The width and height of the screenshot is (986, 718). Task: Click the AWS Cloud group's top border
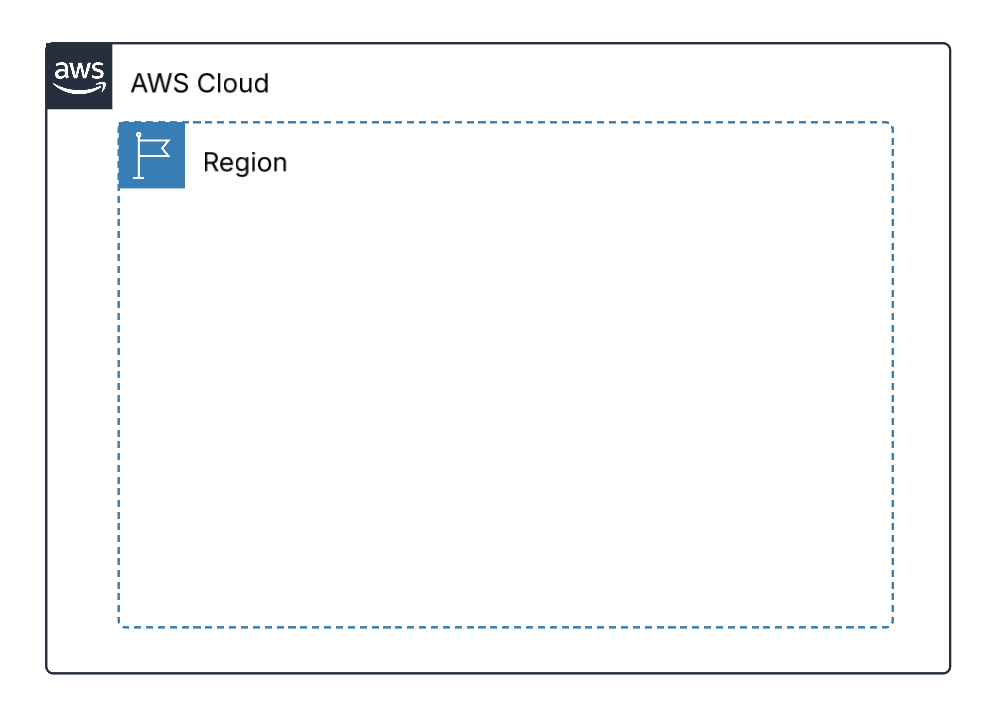click(531, 43)
